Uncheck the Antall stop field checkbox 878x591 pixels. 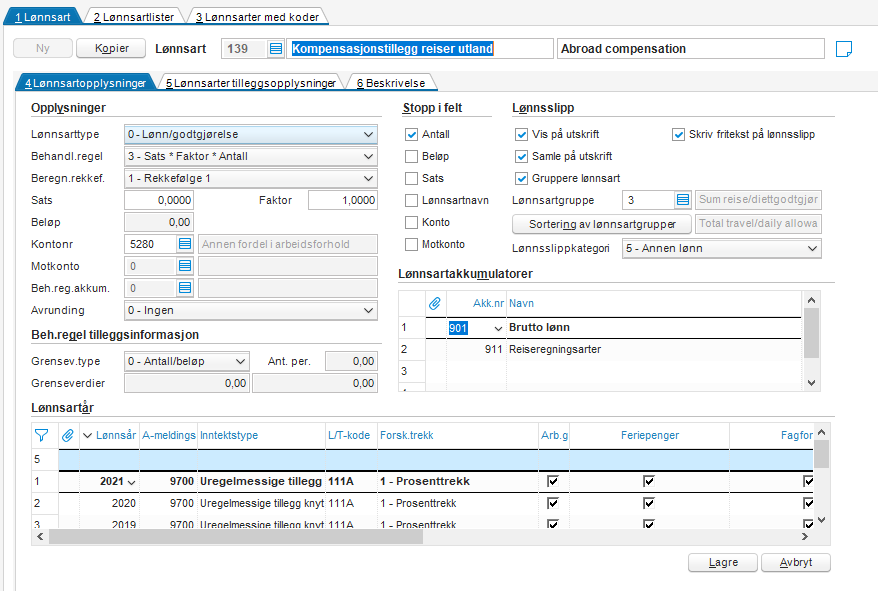(x=412, y=135)
